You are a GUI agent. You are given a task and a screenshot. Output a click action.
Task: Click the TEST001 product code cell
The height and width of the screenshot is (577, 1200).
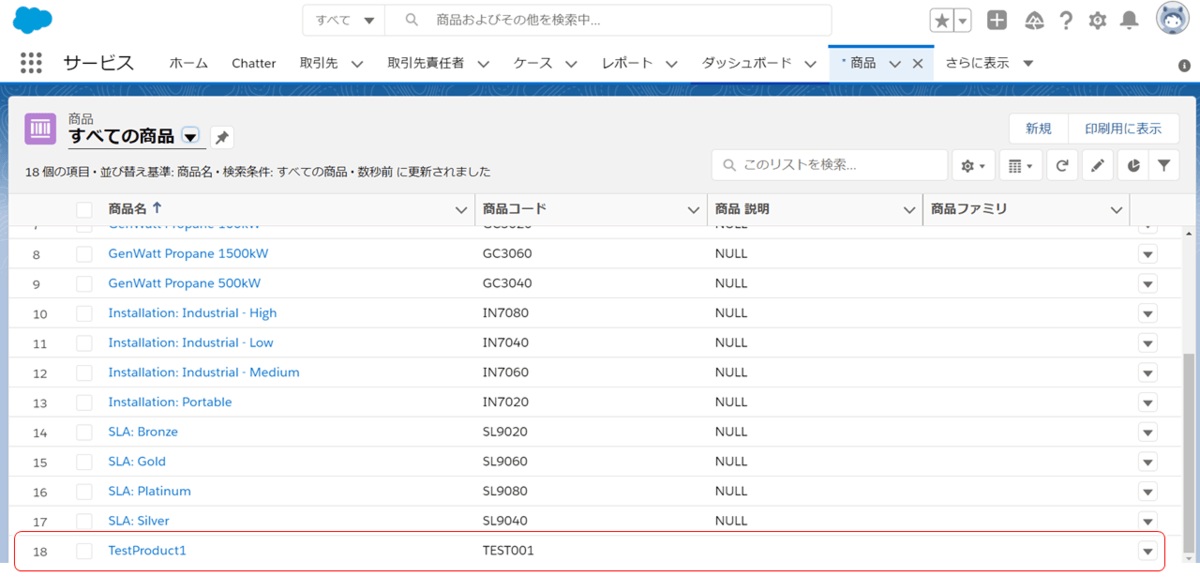[x=508, y=551]
